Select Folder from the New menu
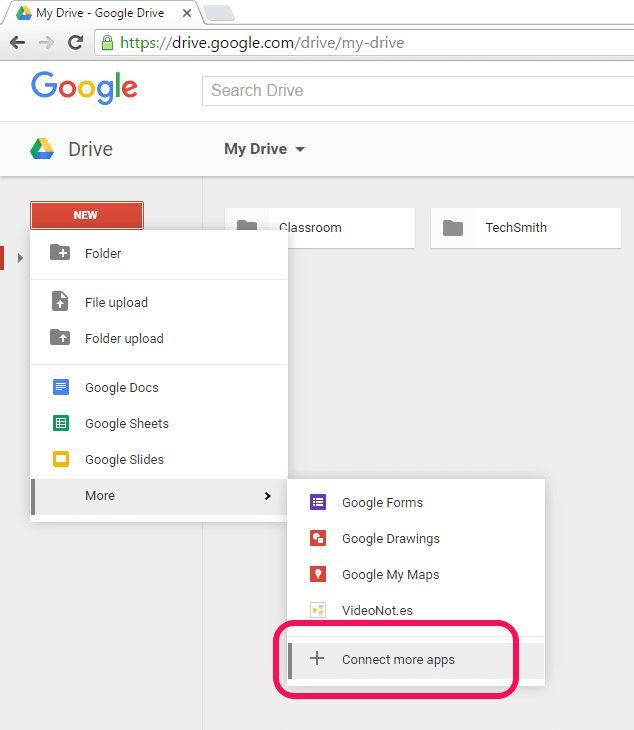Viewport: 634px width, 730px height. (x=159, y=254)
